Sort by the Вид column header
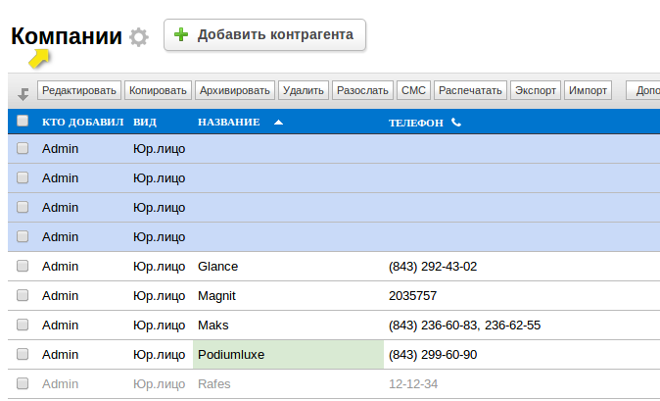This screenshot has height=401, width=660. pos(144,122)
